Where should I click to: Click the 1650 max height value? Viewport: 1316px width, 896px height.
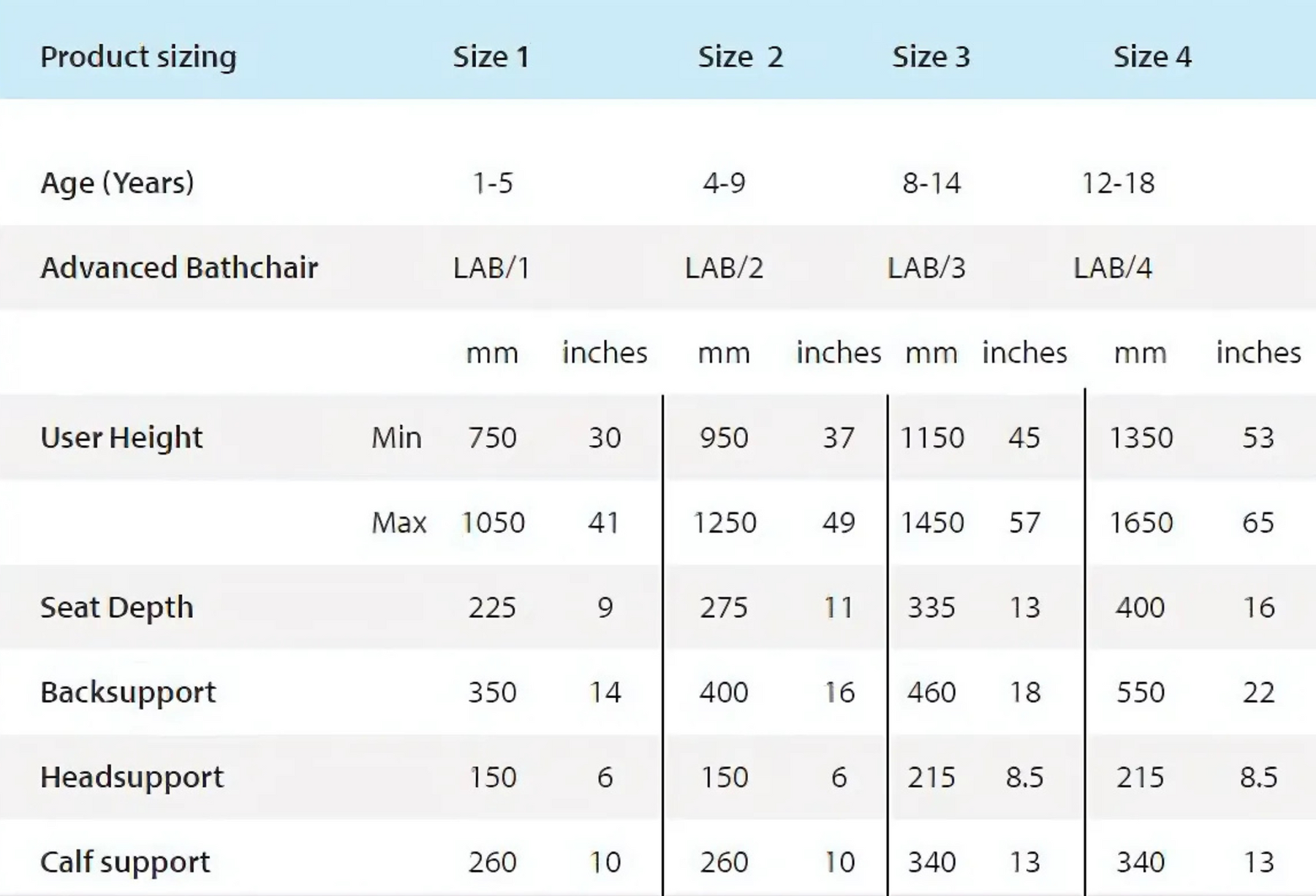pos(1141,523)
